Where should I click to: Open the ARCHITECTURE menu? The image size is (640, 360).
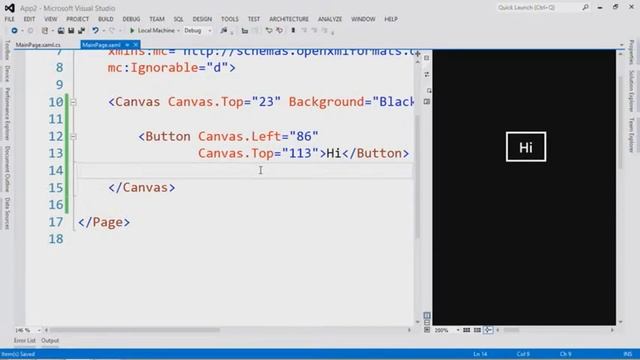pyautogui.click(x=289, y=19)
